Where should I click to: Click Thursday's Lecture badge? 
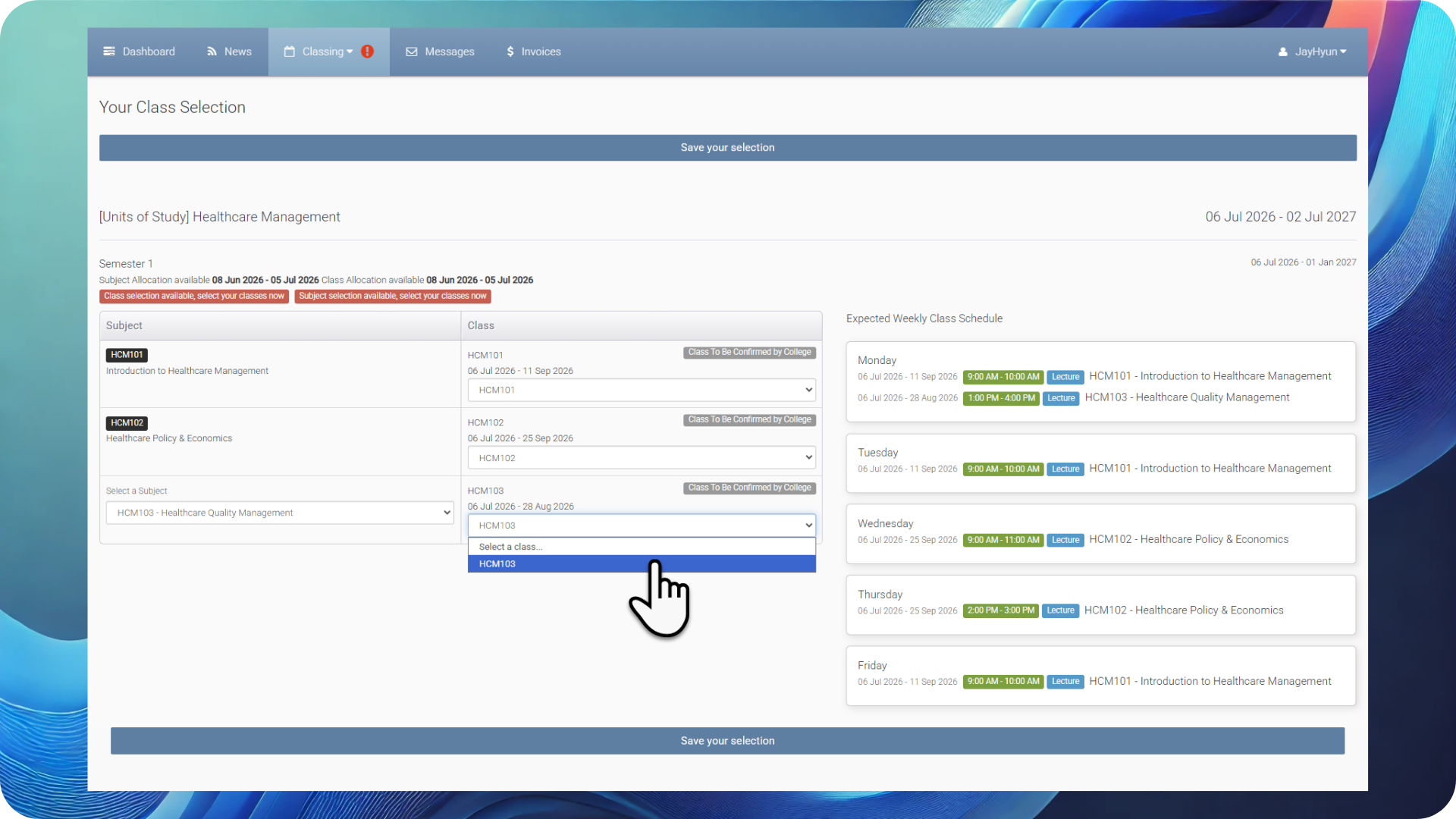(x=1060, y=611)
